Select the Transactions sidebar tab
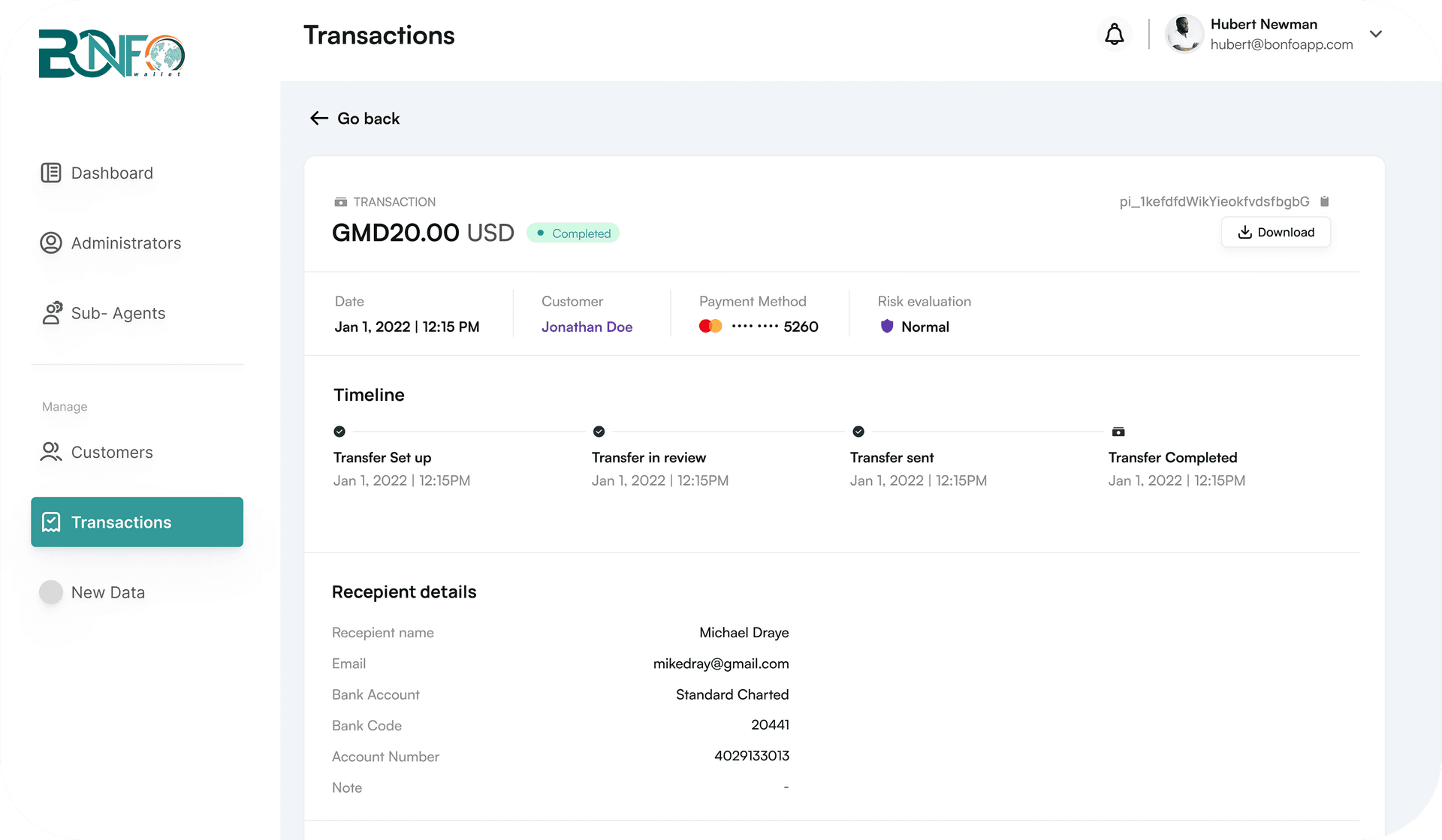This screenshot has width=1442, height=840. [137, 522]
